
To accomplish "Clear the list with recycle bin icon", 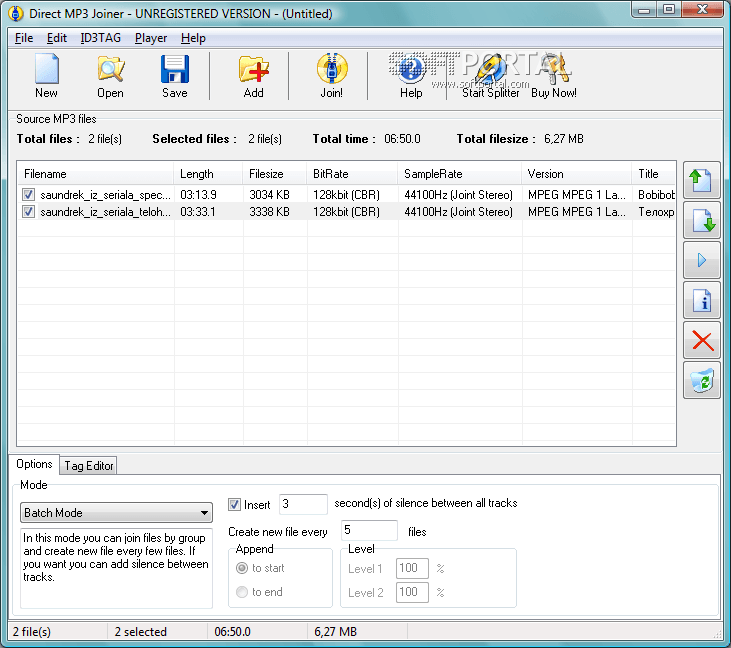I will pos(702,380).
